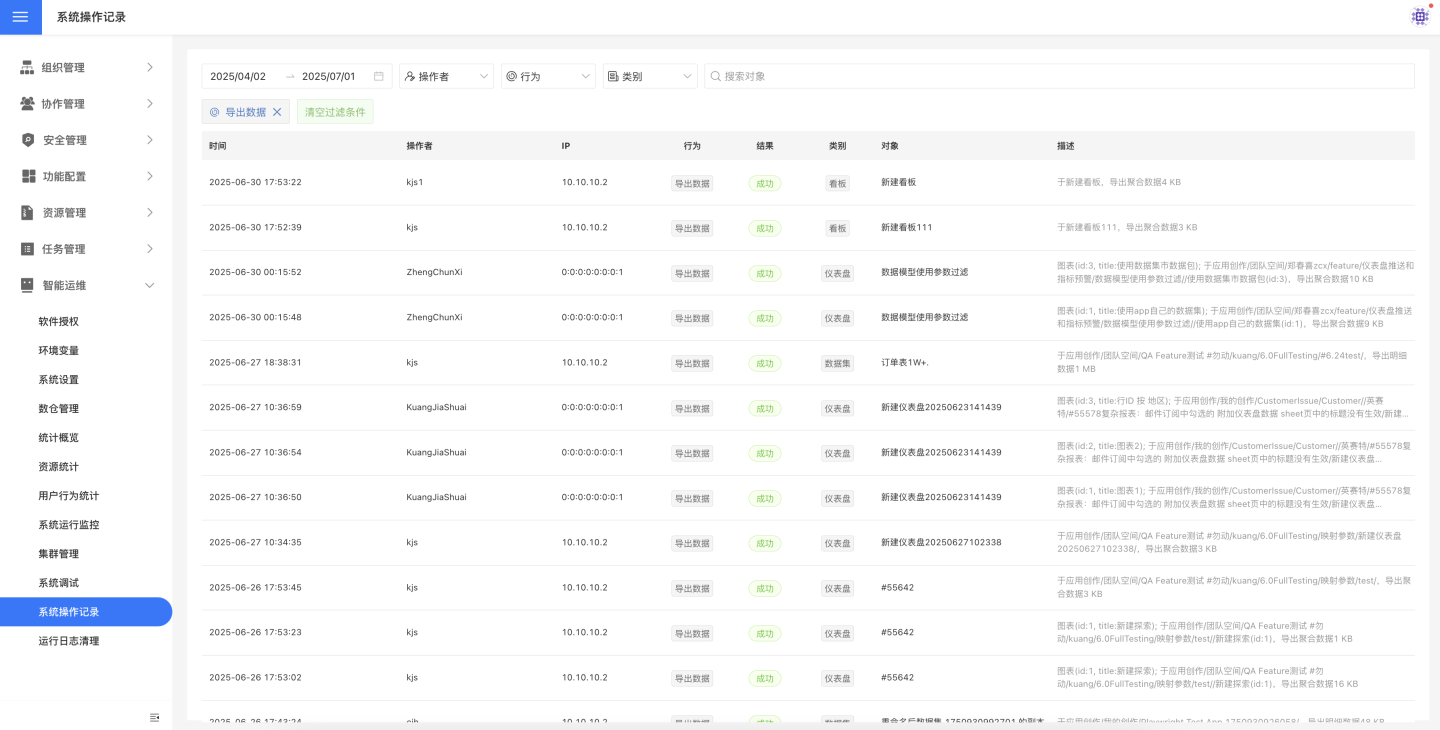
Task: Click the 清空过滤条件 button
Action: (335, 112)
